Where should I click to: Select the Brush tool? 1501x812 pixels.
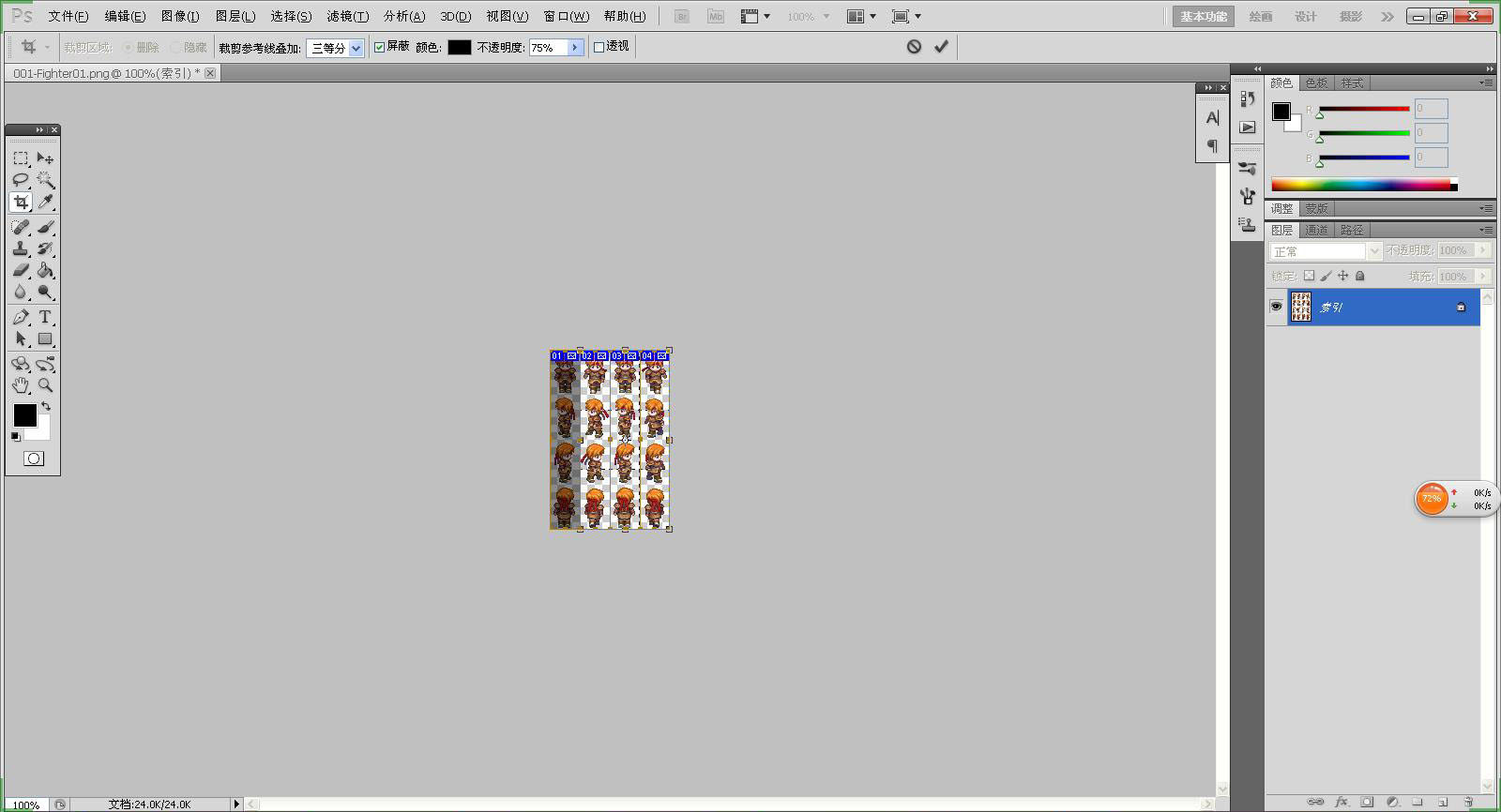pos(45,227)
